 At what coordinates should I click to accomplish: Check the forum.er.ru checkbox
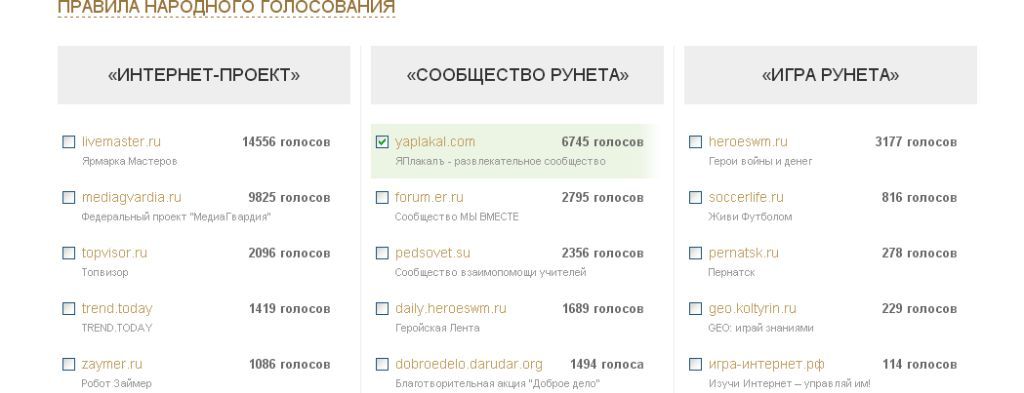[382, 197]
